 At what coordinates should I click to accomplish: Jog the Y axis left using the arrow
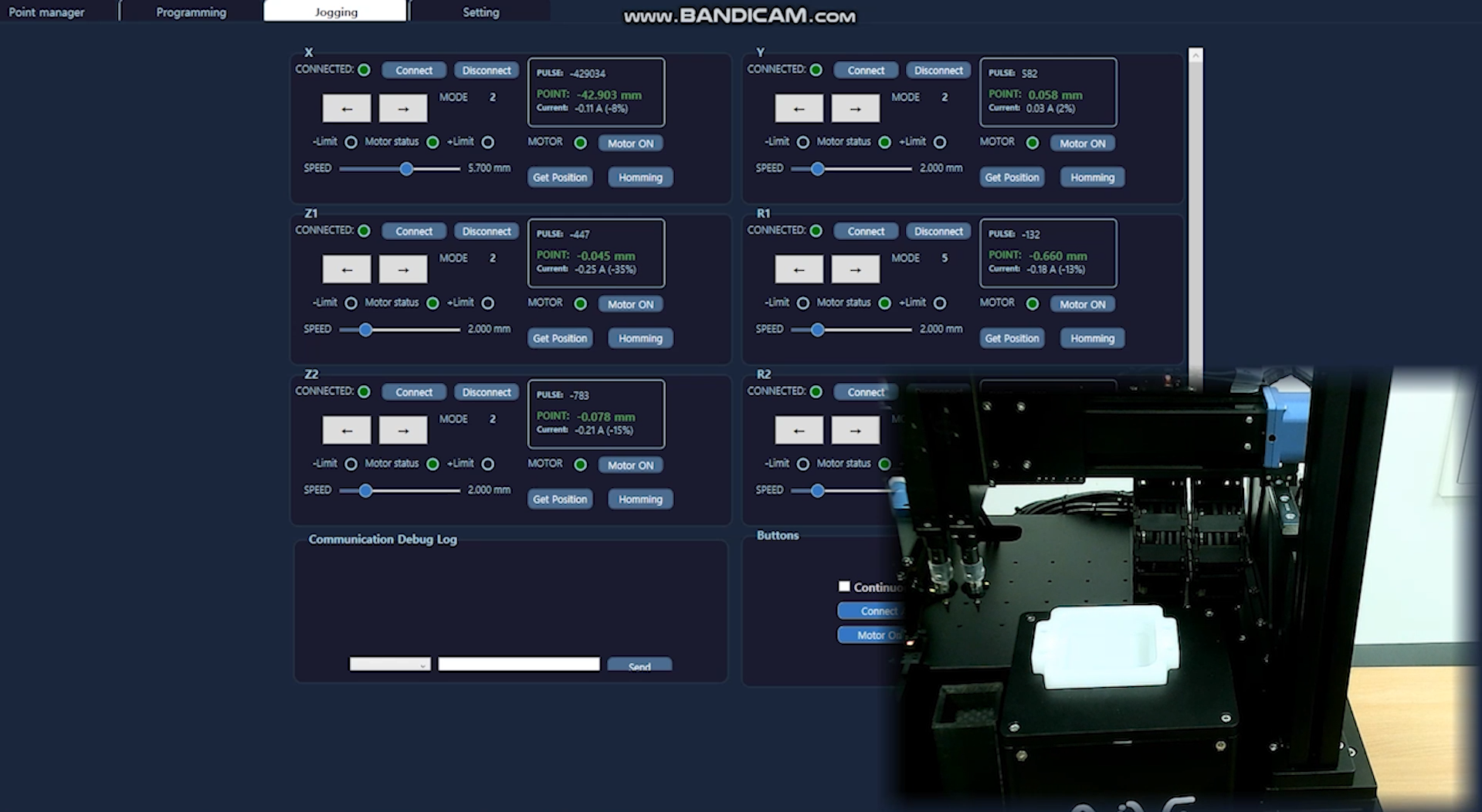pyautogui.click(x=799, y=108)
